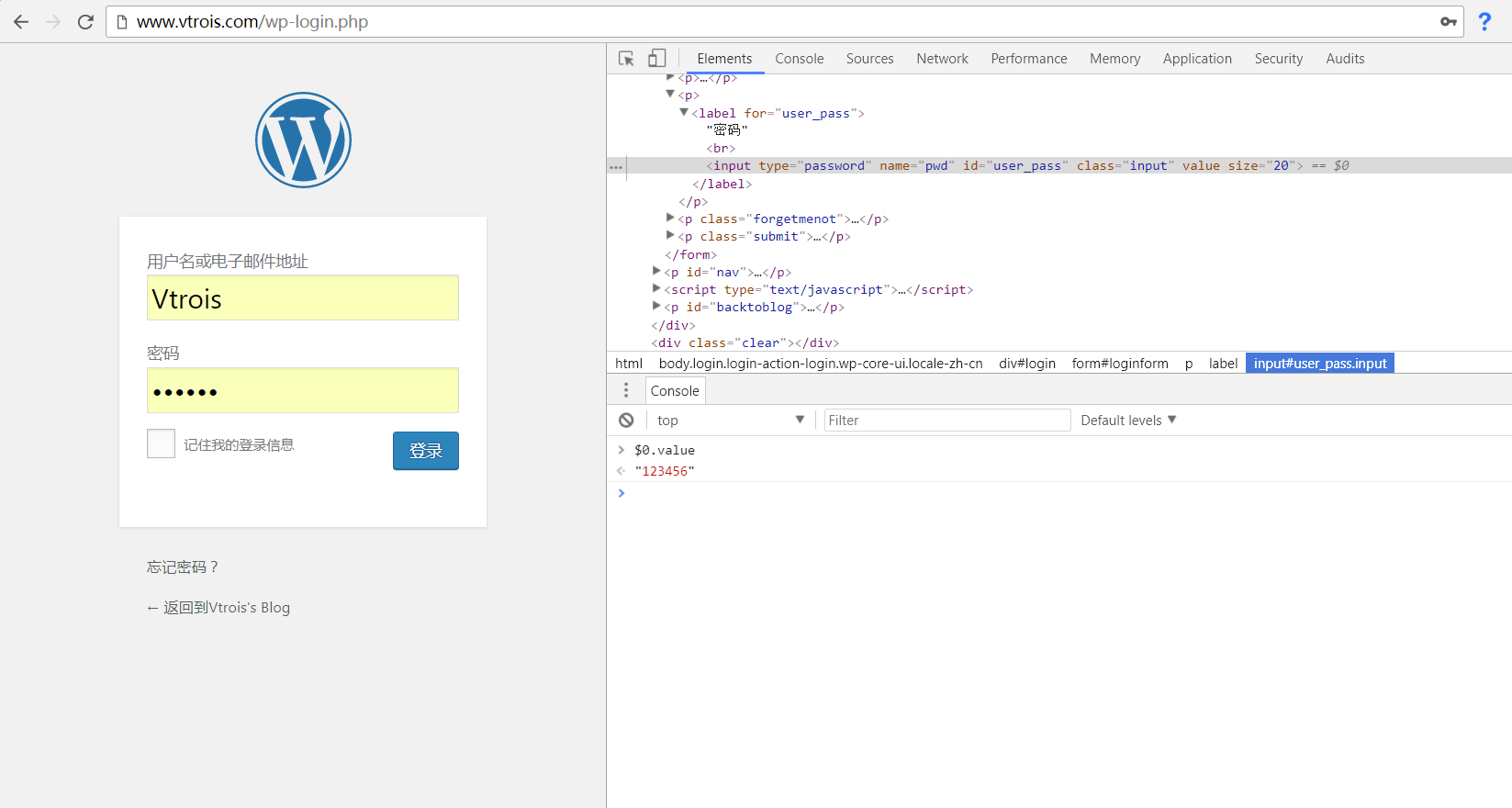Click the blue question mark icon
The width and height of the screenshot is (1512, 808).
1484,22
